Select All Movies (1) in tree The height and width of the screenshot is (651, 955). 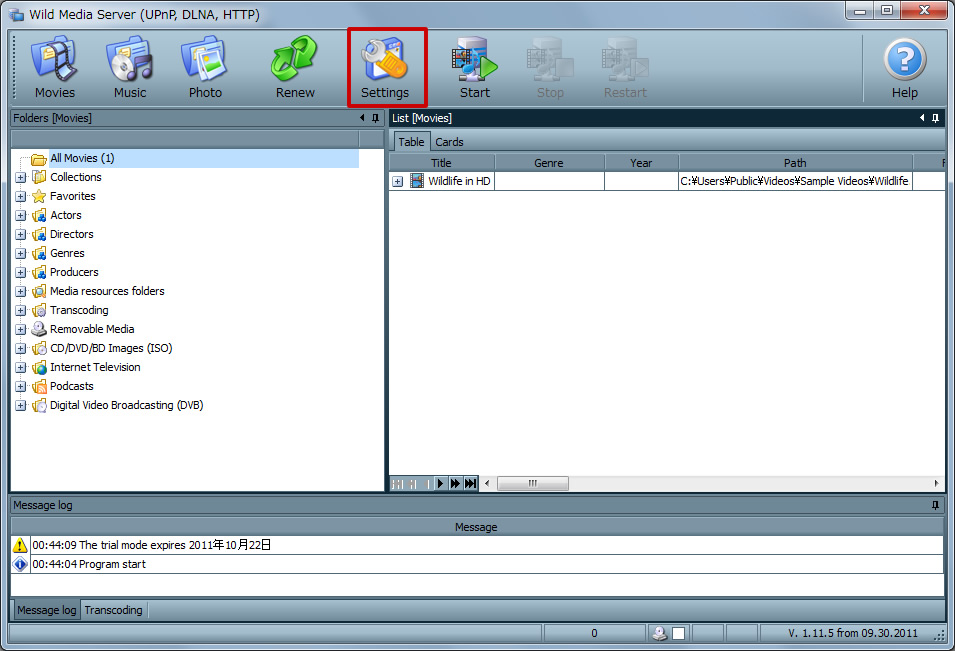pyautogui.click(x=82, y=158)
